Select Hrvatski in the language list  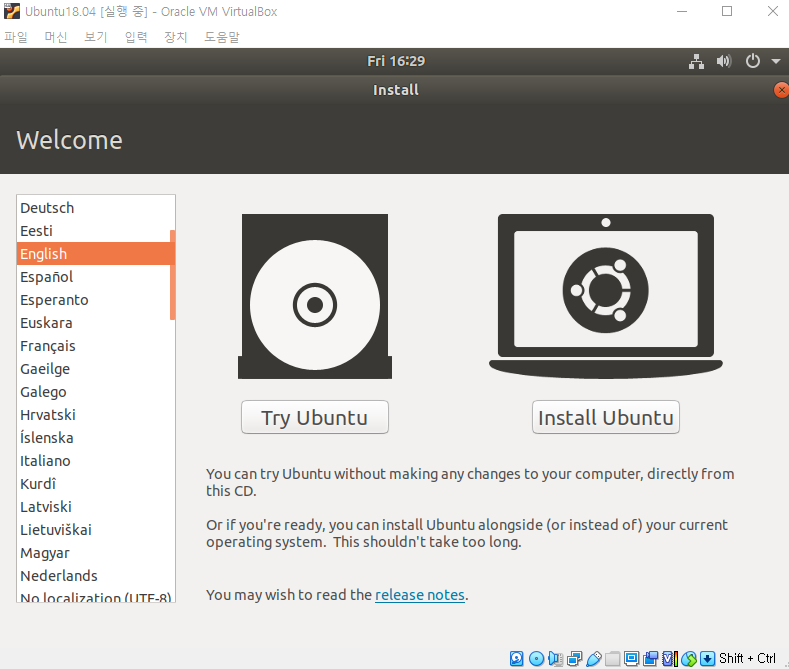coord(94,415)
